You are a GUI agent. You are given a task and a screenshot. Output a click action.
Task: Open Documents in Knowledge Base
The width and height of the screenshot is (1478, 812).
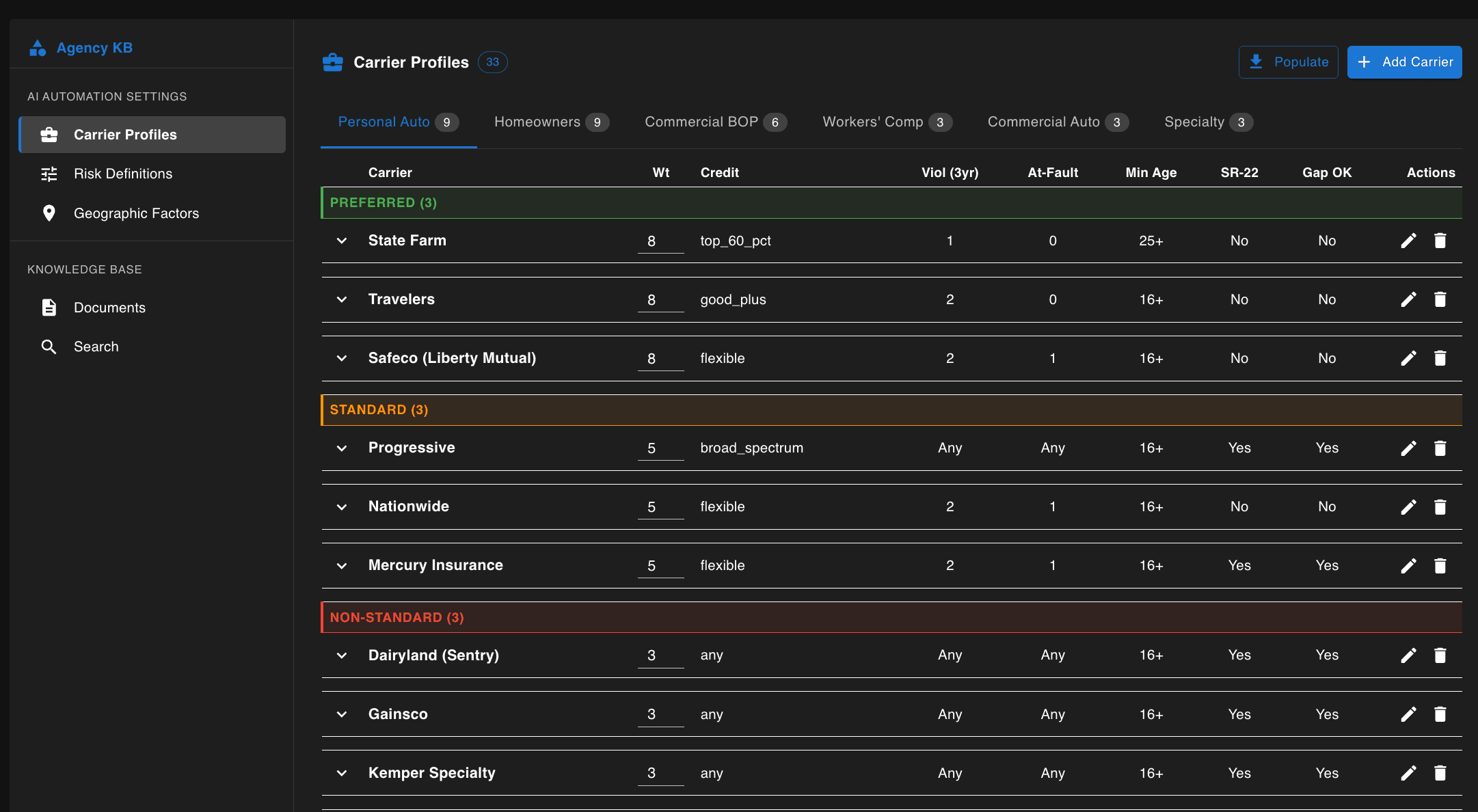click(152, 308)
